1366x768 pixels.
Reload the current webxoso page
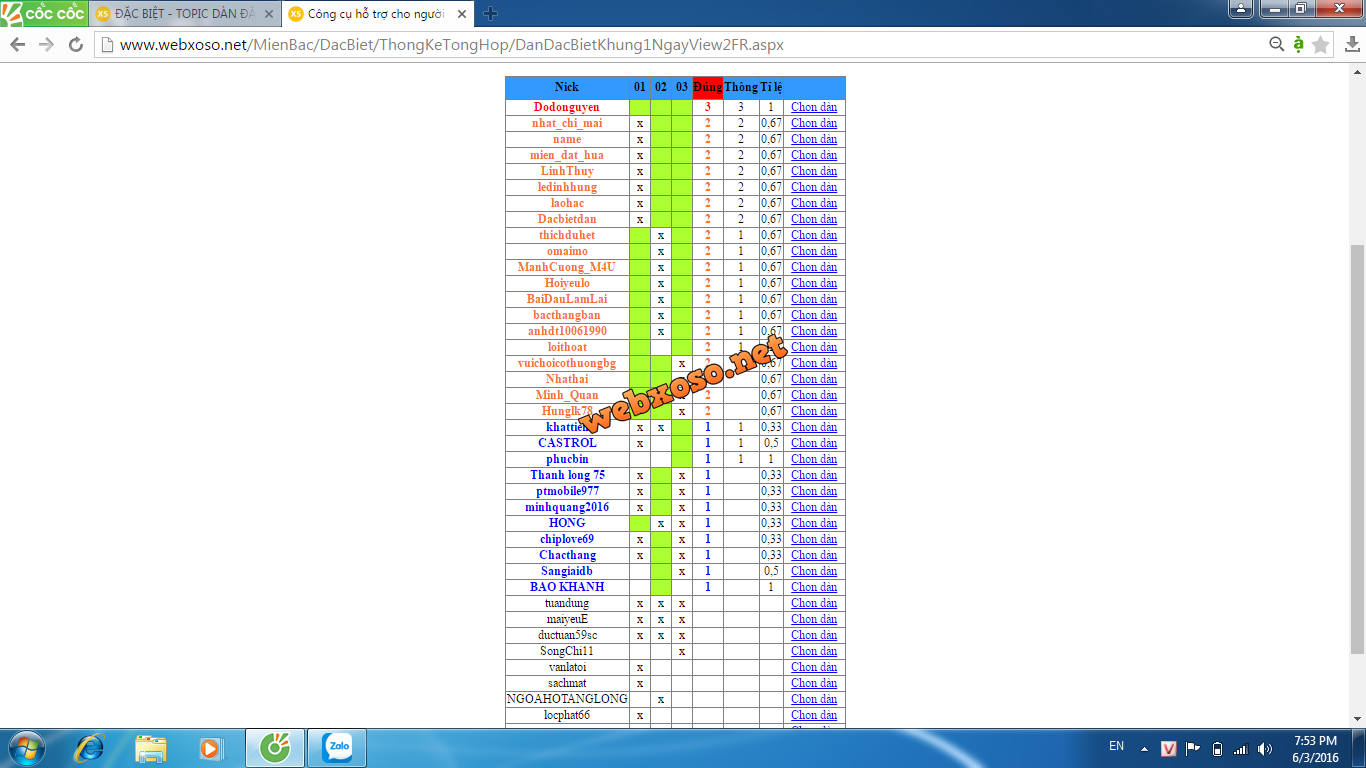point(75,44)
